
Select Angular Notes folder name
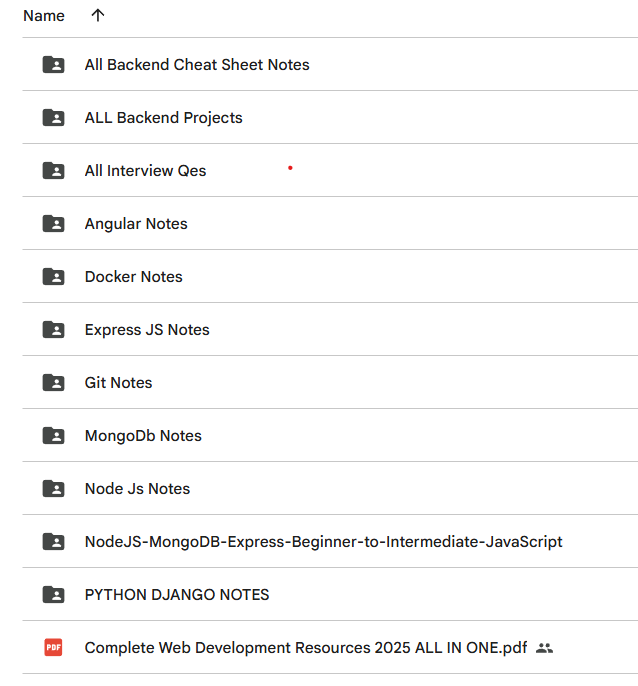136,224
